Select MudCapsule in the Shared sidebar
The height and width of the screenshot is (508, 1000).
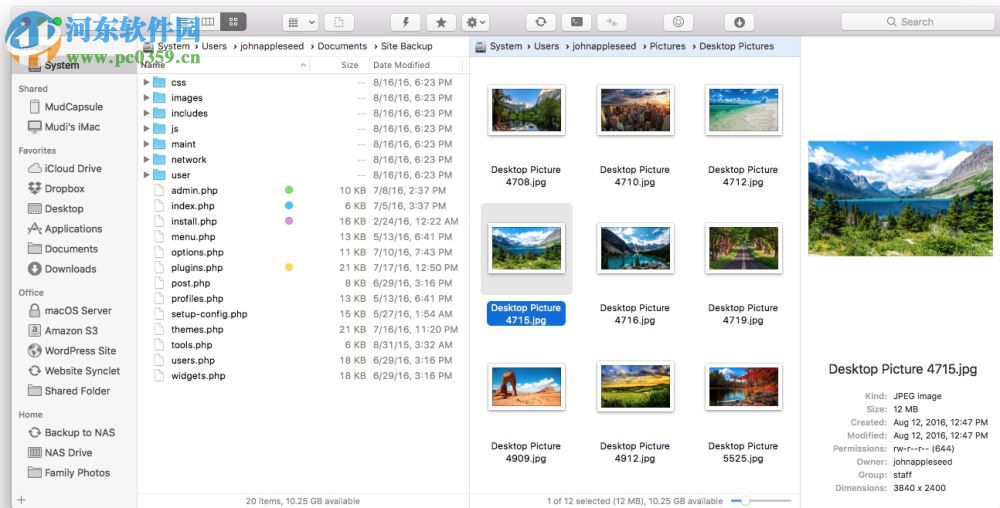(66, 106)
